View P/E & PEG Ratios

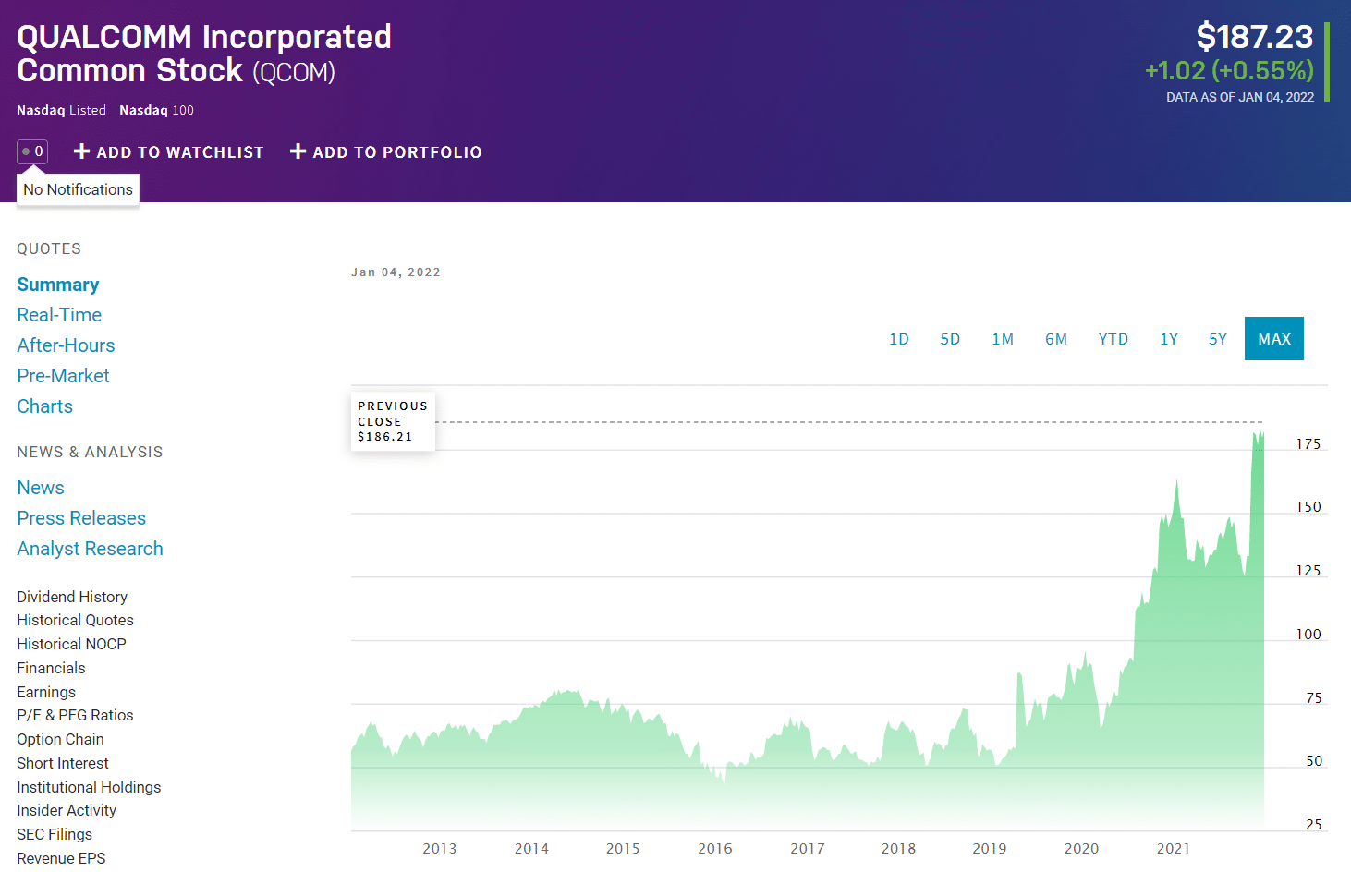coord(75,715)
